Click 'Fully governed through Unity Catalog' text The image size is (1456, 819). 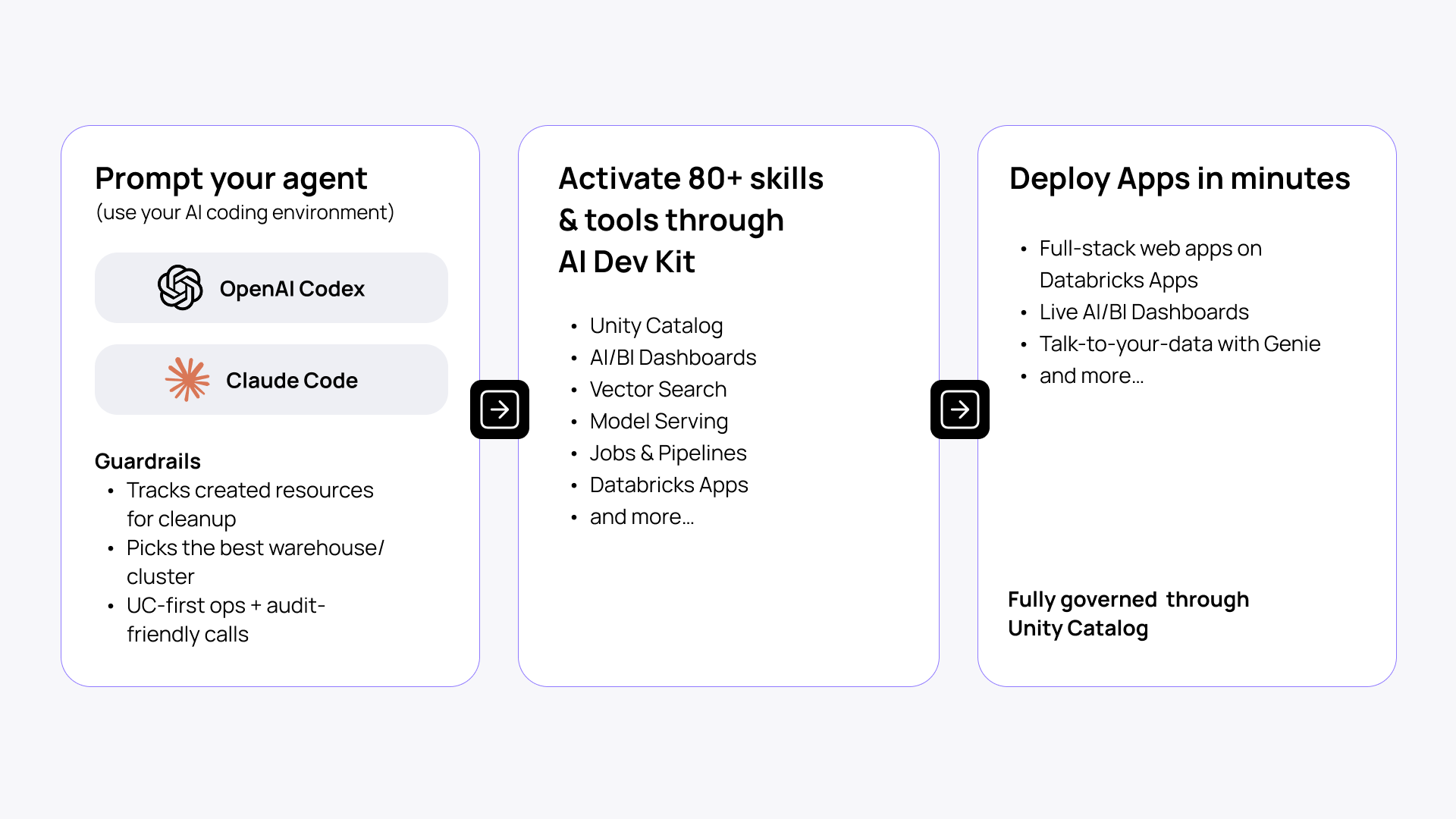pyautogui.click(x=1128, y=614)
